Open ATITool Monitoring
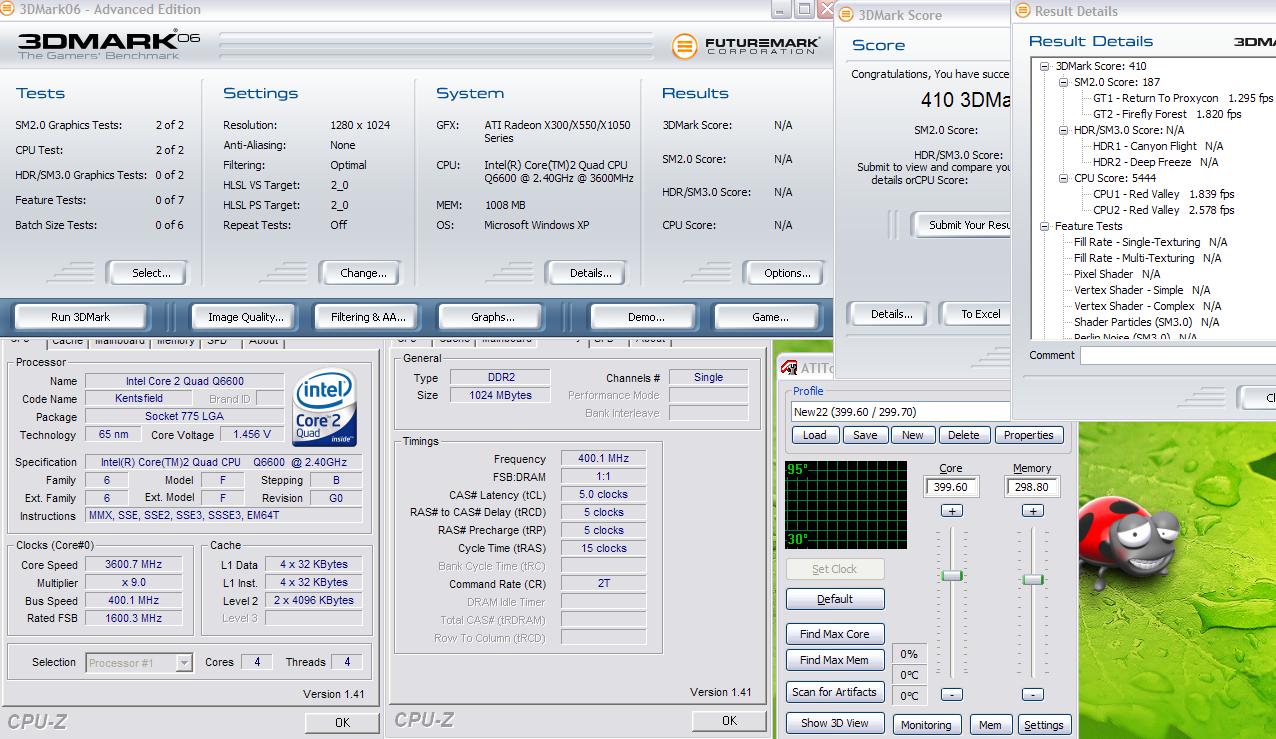 click(x=926, y=725)
